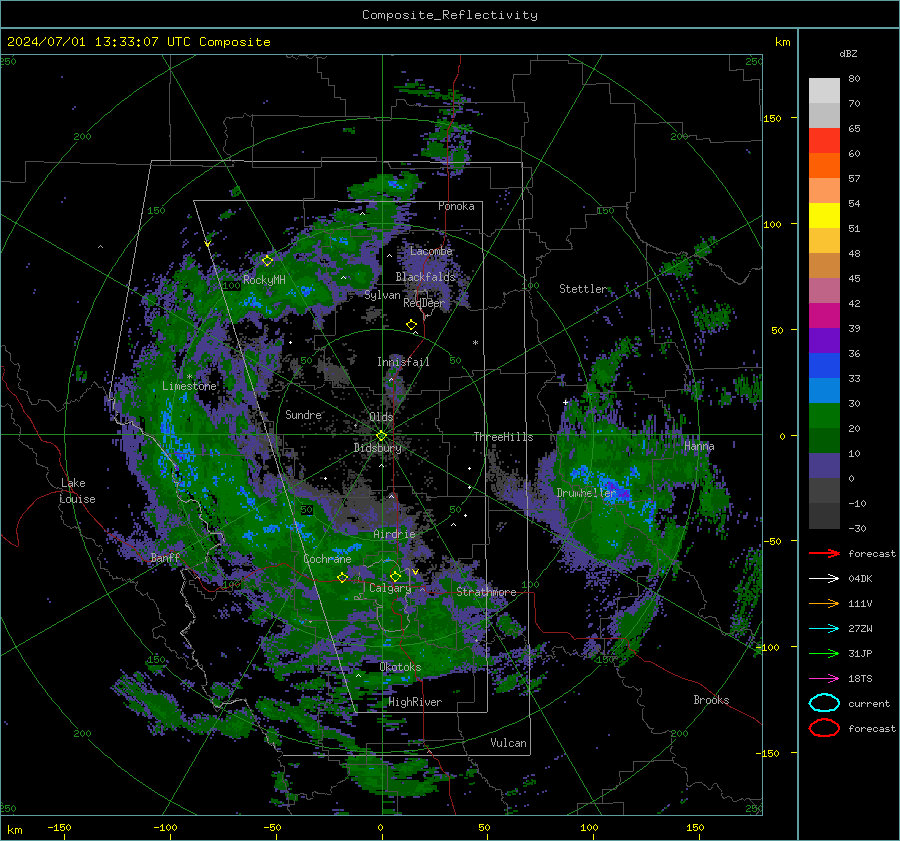Select the slate purple 0-10 dBZ swatch

824,466
